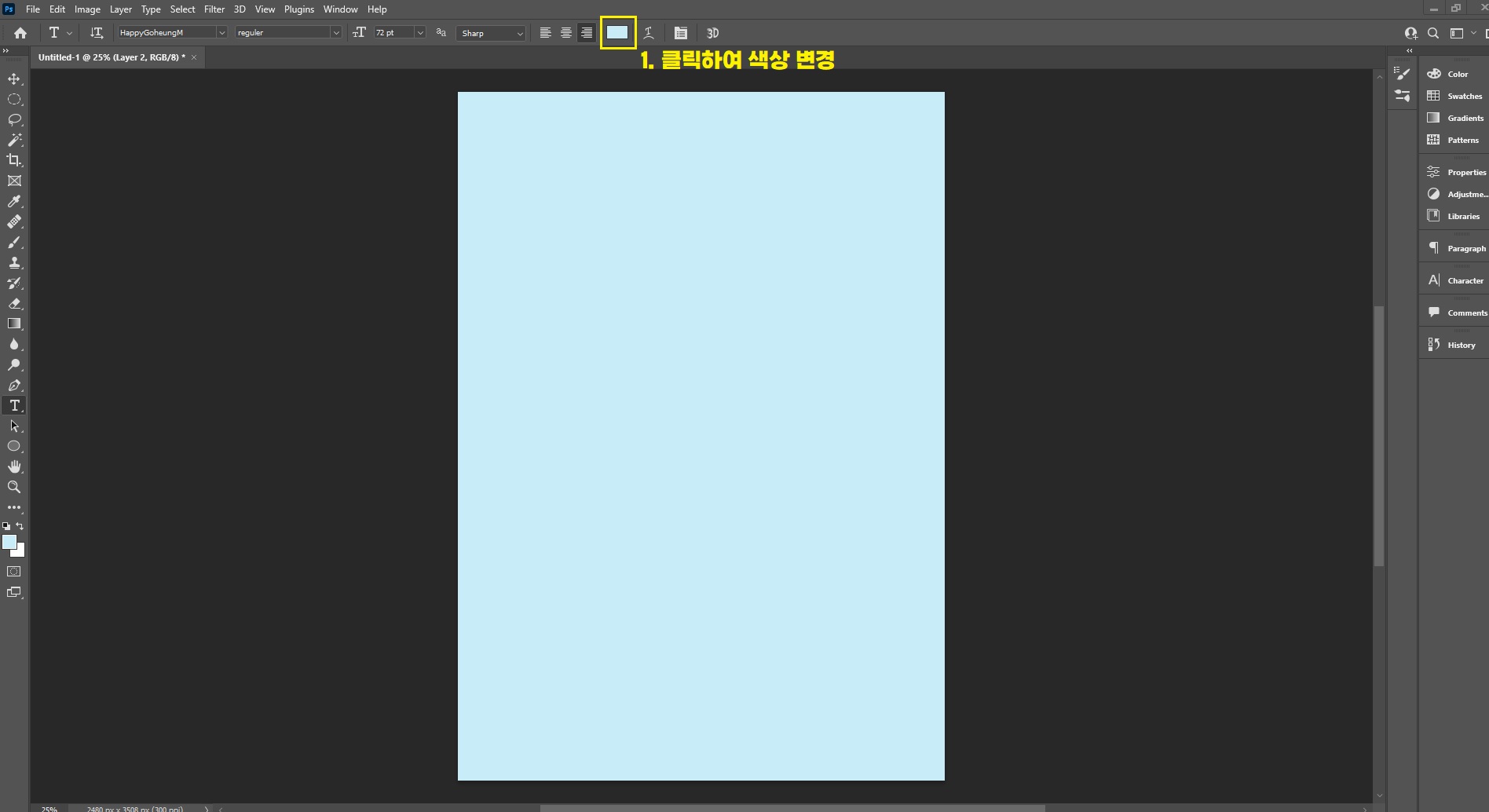
Task: Select the Move tool
Action: pyautogui.click(x=14, y=79)
